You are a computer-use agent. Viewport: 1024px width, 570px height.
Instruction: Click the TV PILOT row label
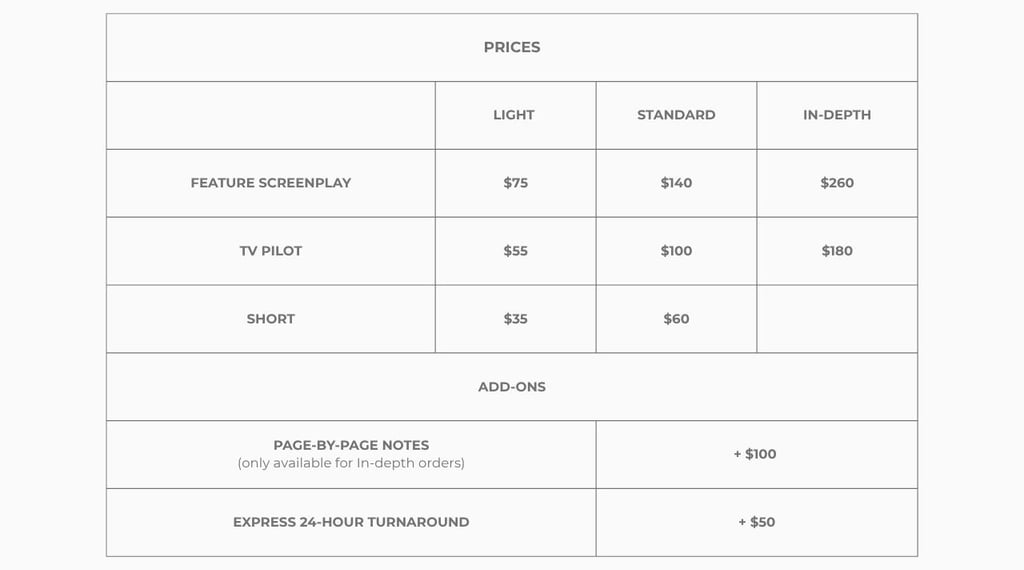270,251
